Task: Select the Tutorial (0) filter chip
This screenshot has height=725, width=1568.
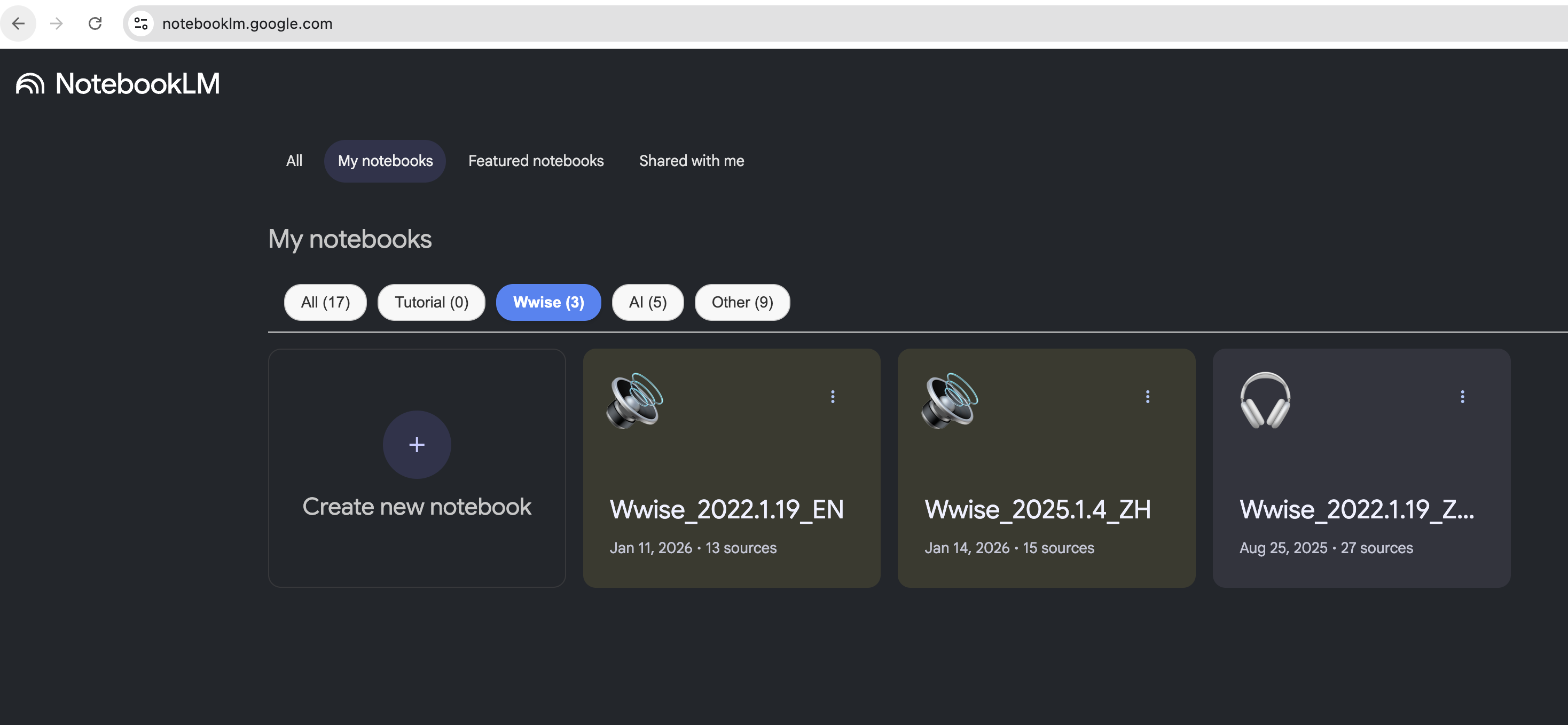Action: pos(431,302)
